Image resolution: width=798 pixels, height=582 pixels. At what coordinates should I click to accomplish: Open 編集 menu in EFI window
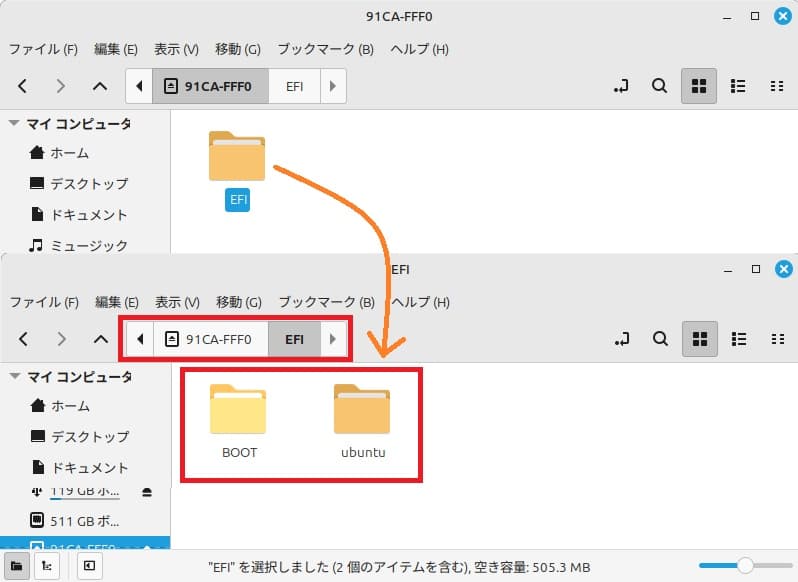pyautogui.click(x=117, y=302)
